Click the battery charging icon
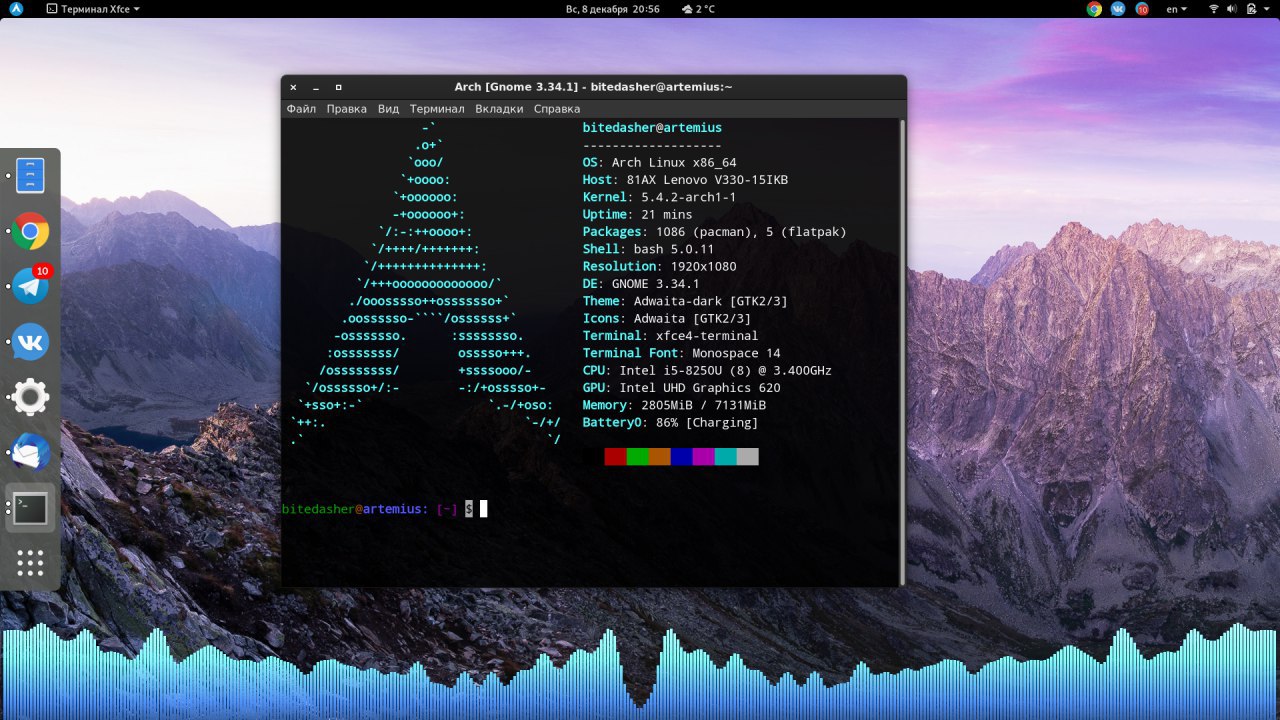 click(x=1250, y=9)
